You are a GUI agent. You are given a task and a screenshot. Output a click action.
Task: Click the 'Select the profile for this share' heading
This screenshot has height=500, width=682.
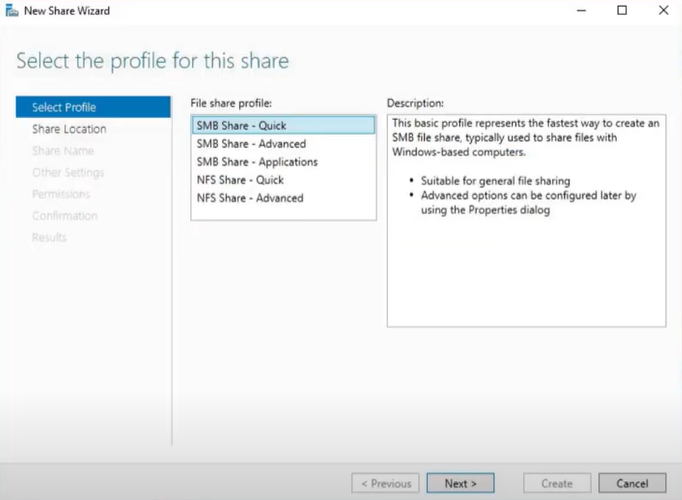tap(153, 61)
